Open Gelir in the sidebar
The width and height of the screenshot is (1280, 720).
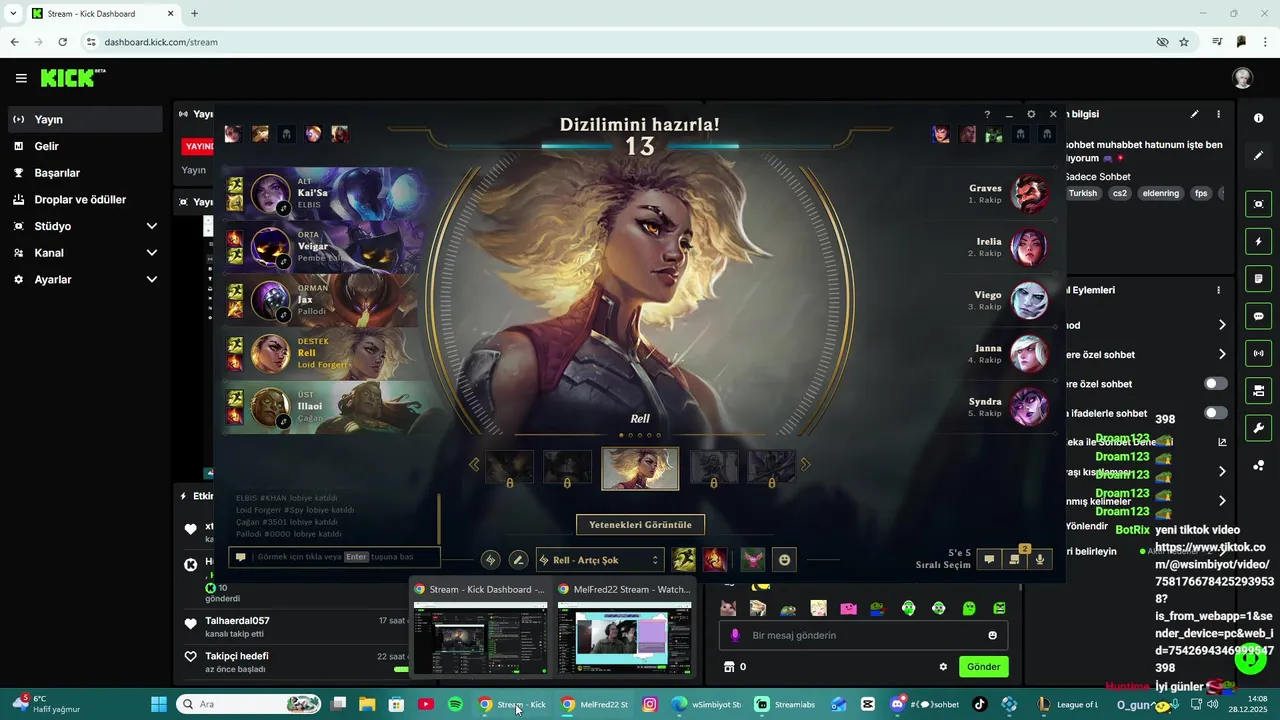[85, 146]
